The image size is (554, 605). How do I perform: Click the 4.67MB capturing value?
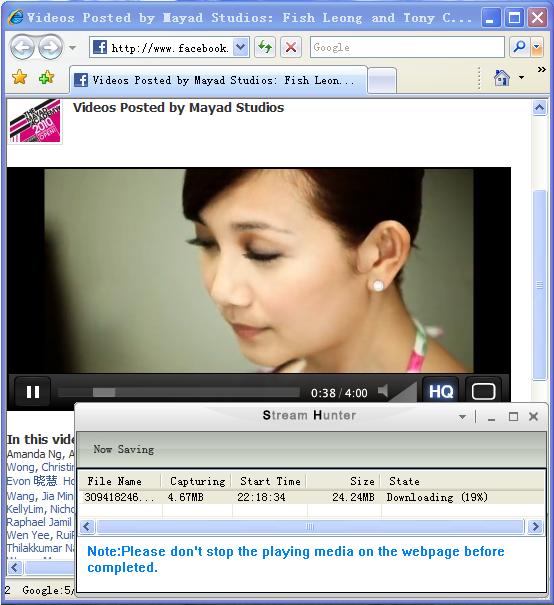click(x=185, y=497)
